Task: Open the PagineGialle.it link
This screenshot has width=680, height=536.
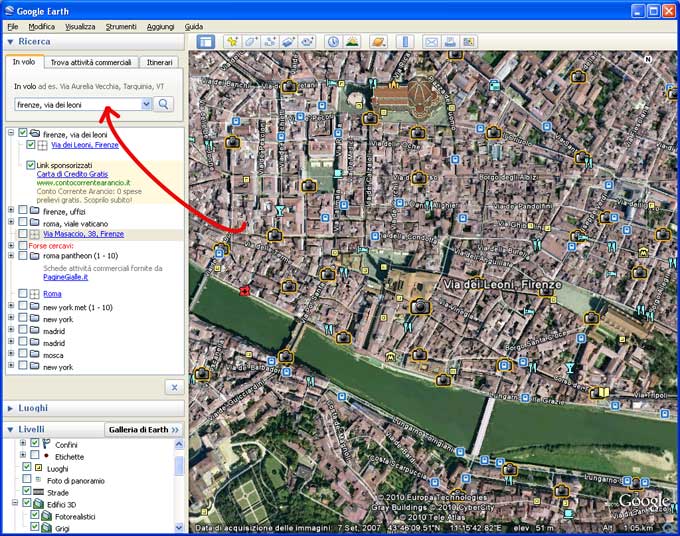Action: click(x=65, y=277)
